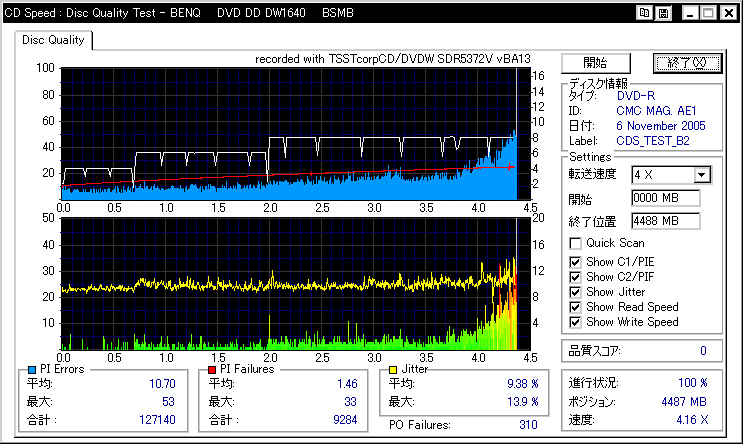This screenshot has height=444, width=743.
Task: Click the PI Errors total 127140
Action: click(157, 420)
